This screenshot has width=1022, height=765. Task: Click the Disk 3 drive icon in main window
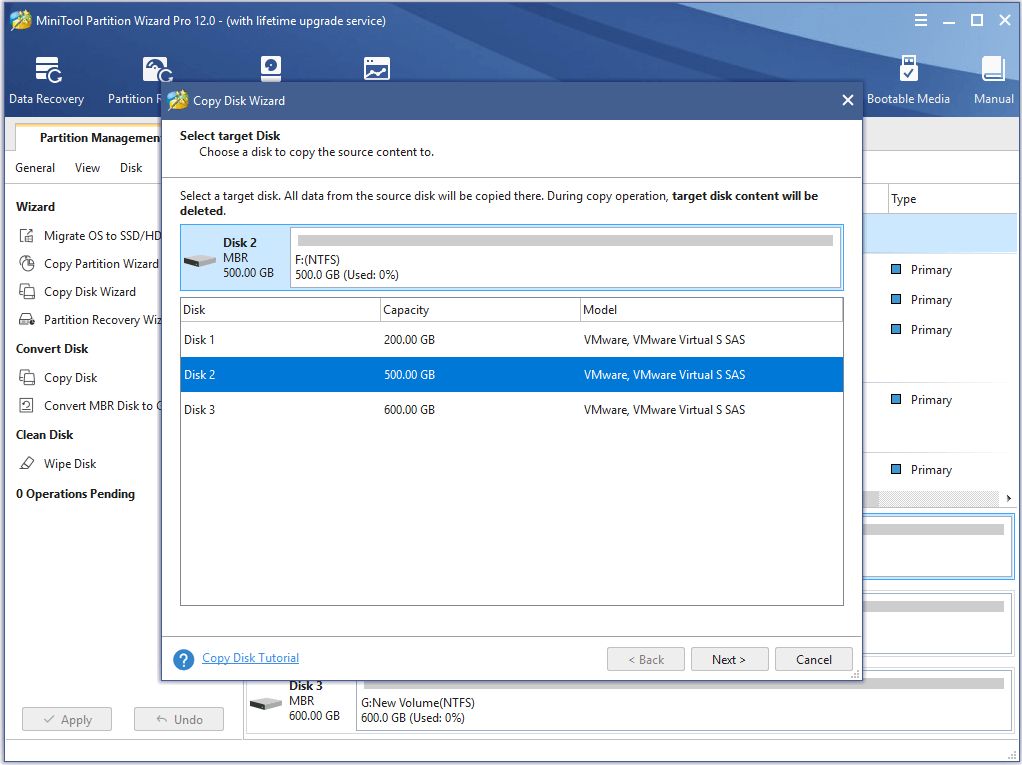(x=265, y=704)
